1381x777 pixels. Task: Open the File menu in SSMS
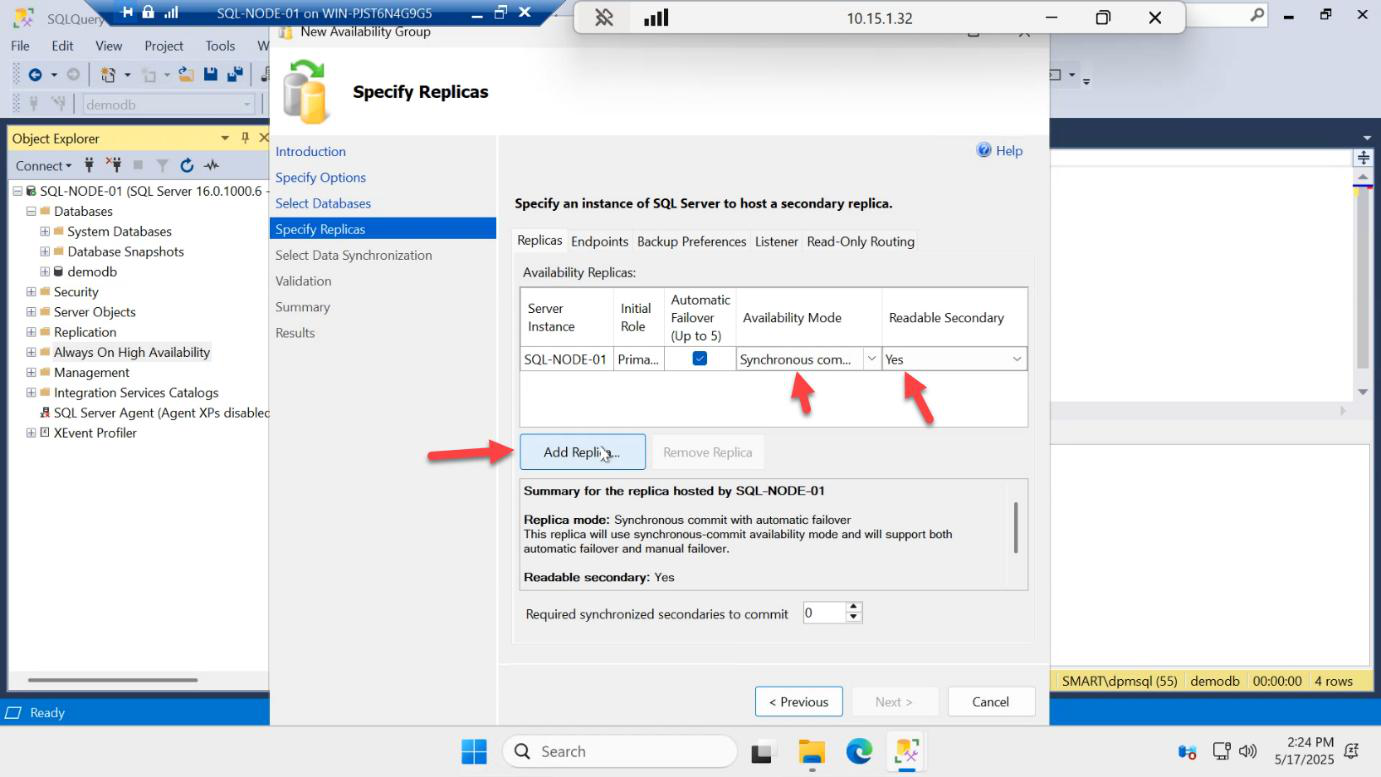click(20, 46)
